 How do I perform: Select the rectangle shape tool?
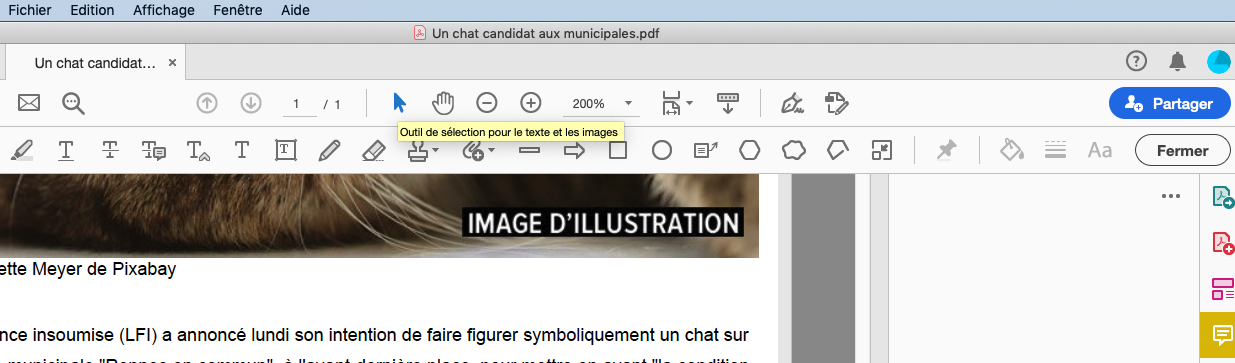pos(618,150)
